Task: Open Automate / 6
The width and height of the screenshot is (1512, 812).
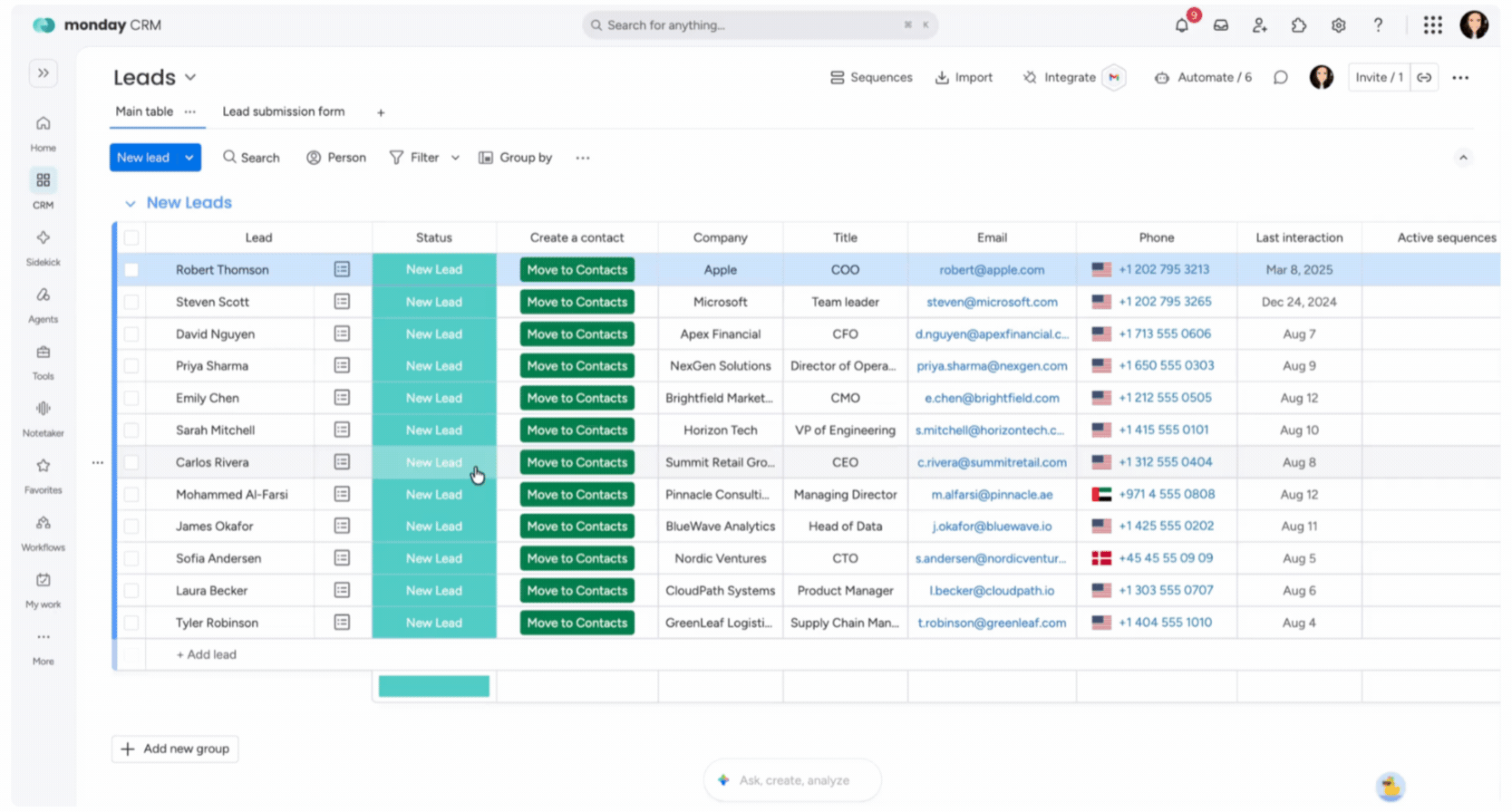Action: 1203,78
